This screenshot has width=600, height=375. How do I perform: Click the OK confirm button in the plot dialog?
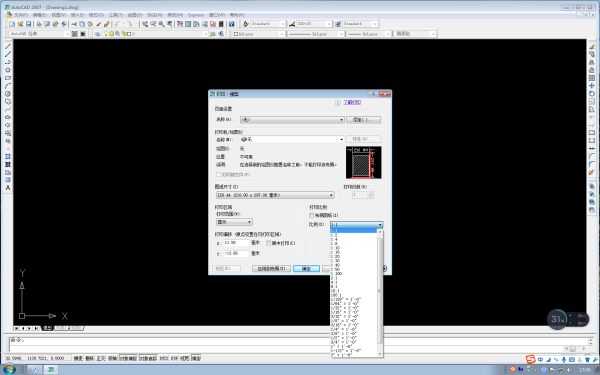coord(307,269)
